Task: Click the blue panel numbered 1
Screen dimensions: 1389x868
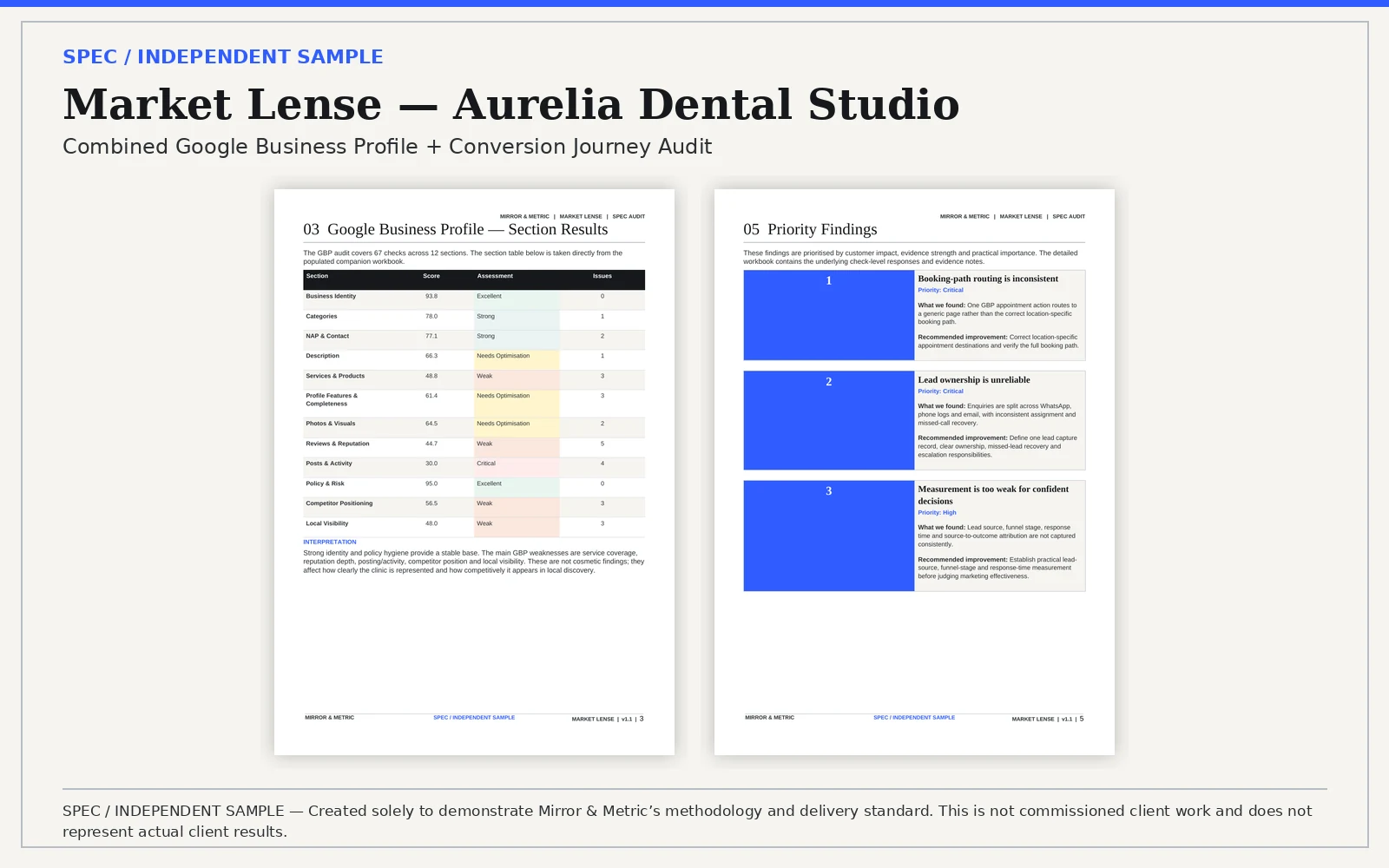Action: click(x=829, y=315)
